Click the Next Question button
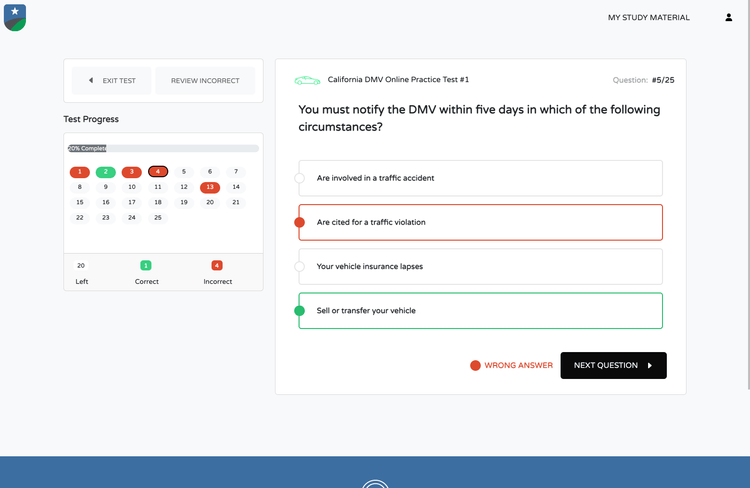This screenshot has width=750, height=488. click(x=613, y=366)
